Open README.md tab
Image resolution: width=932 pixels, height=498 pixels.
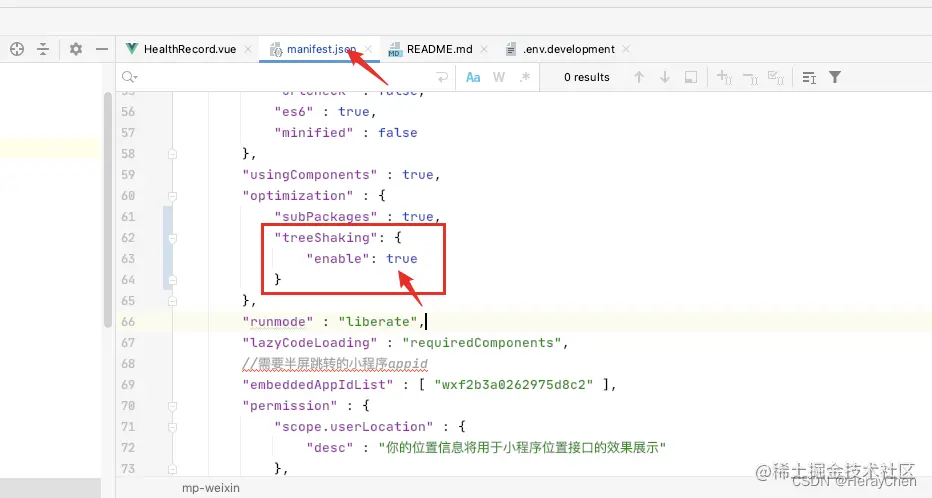click(439, 49)
